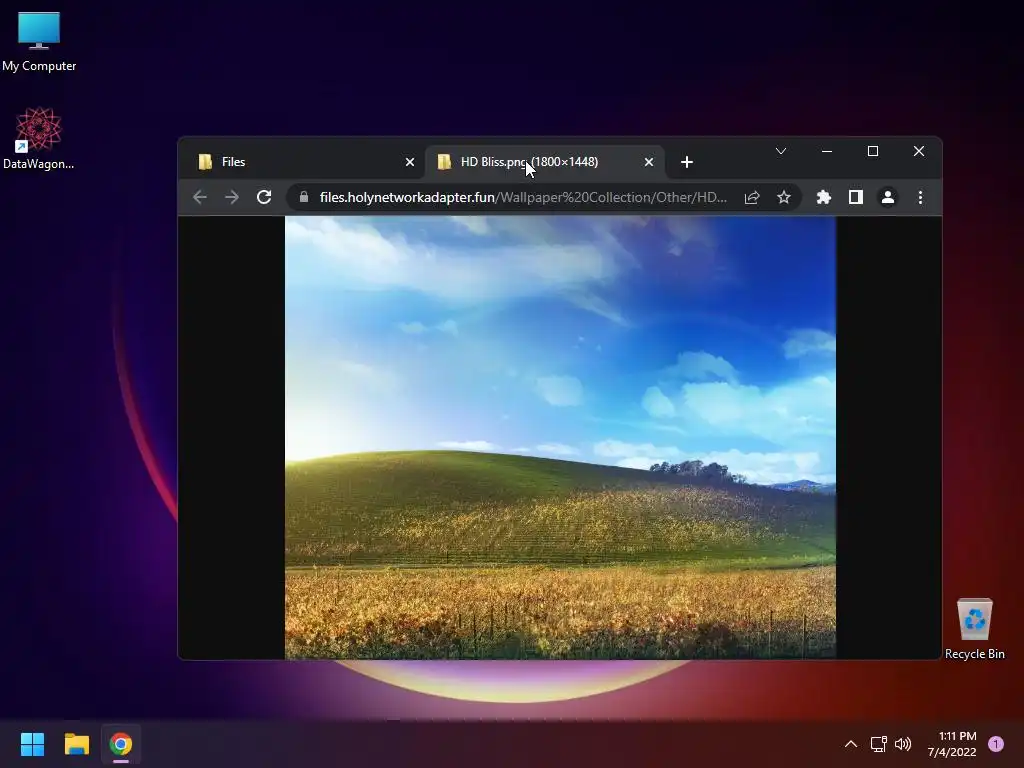Close the HD Bliss.png tab
Screen dimensions: 1024x768
click(x=648, y=162)
